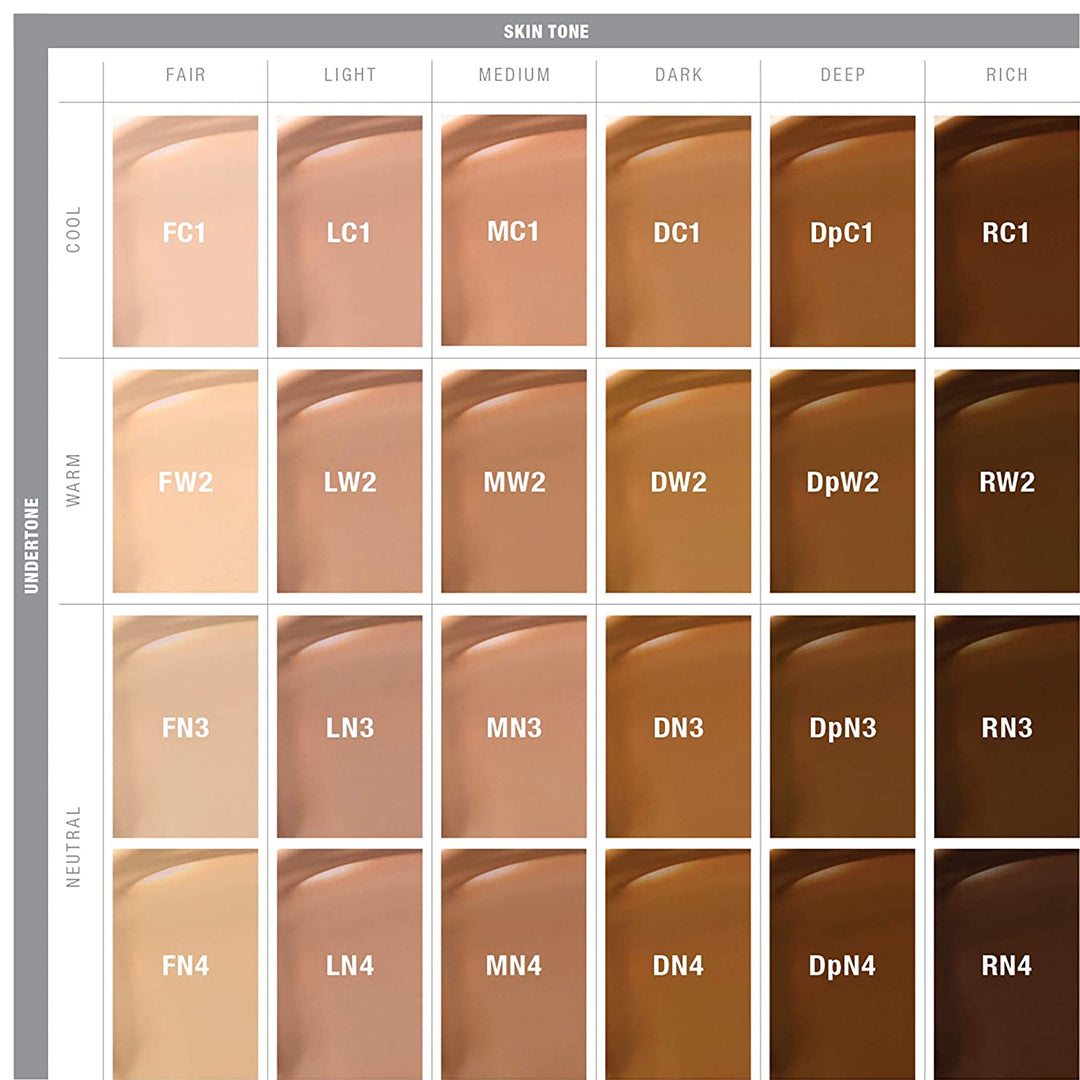Click the MW2 medium warm swatch

click(x=513, y=481)
